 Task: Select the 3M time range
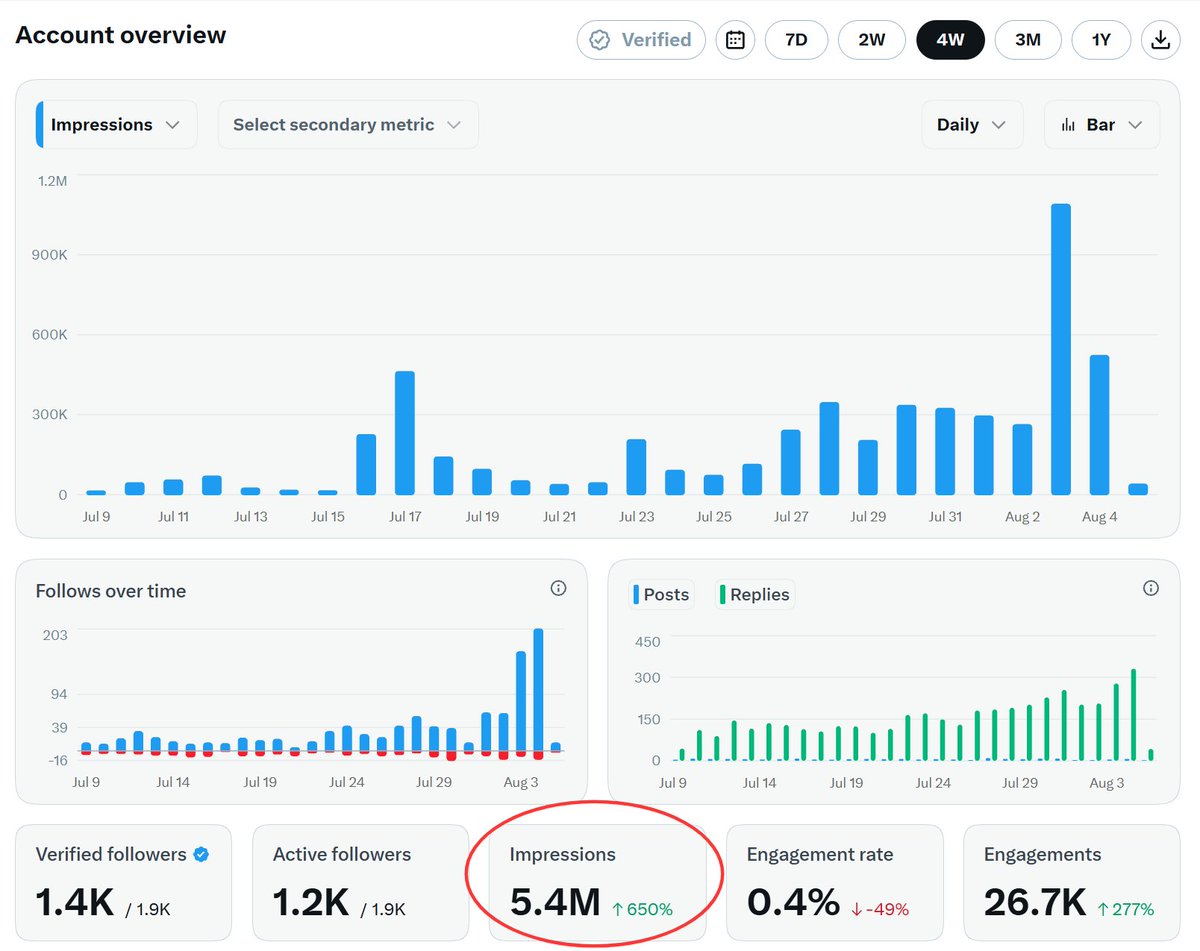point(1028,40)
